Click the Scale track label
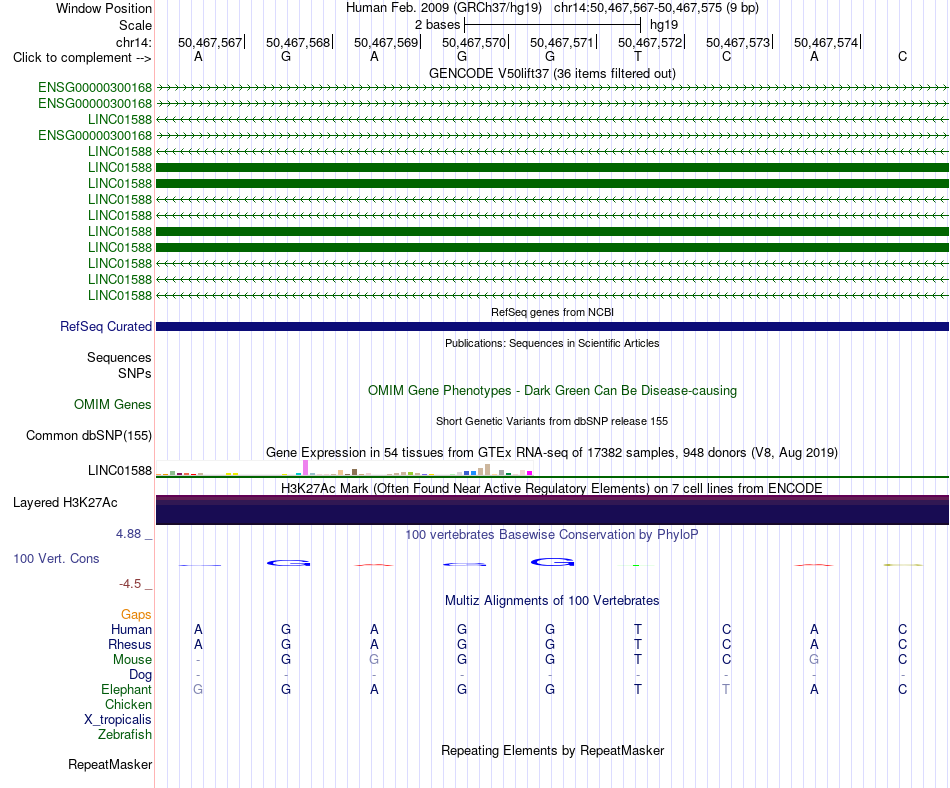 pos(135,25)
